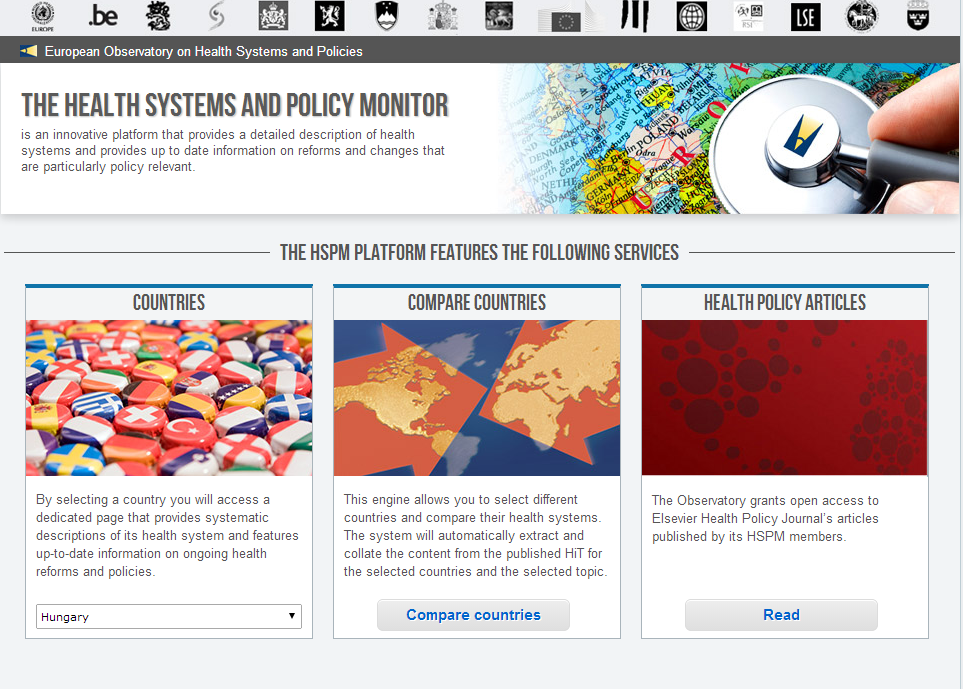This screenshot has width=963, height=689.
Task: Click the Netherlands royal coat of arms logo
Action: 273,16
